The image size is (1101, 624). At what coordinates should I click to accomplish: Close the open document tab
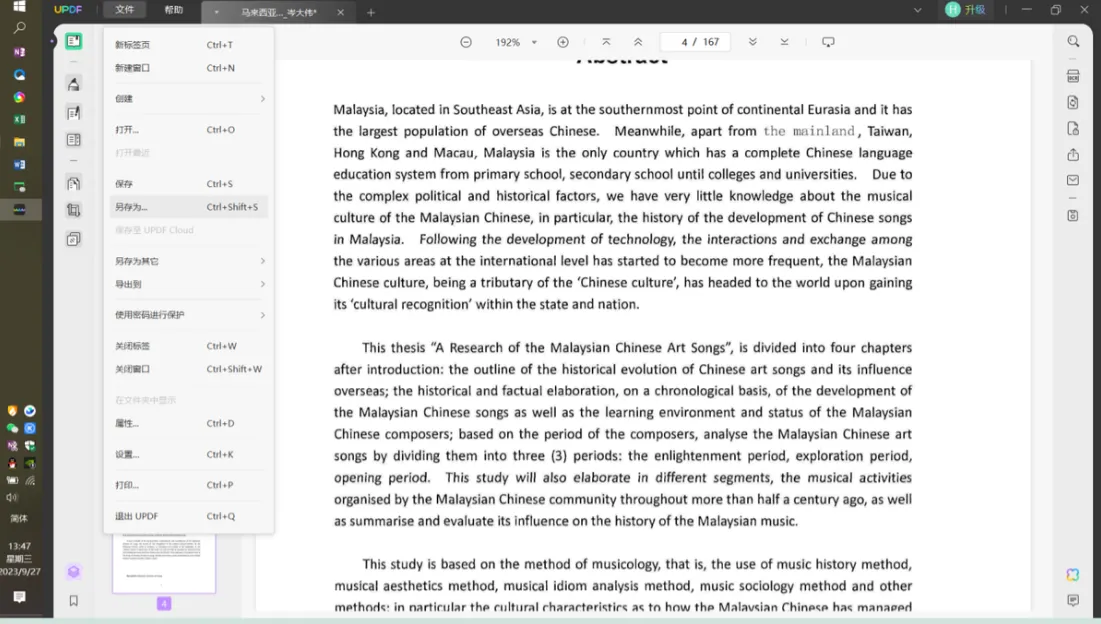[x=341, y=12]
